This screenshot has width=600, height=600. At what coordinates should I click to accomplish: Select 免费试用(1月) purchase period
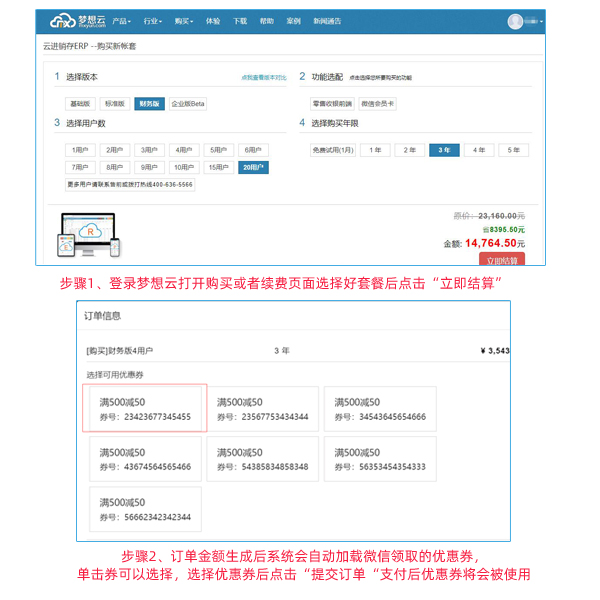[x=333, y=150]
